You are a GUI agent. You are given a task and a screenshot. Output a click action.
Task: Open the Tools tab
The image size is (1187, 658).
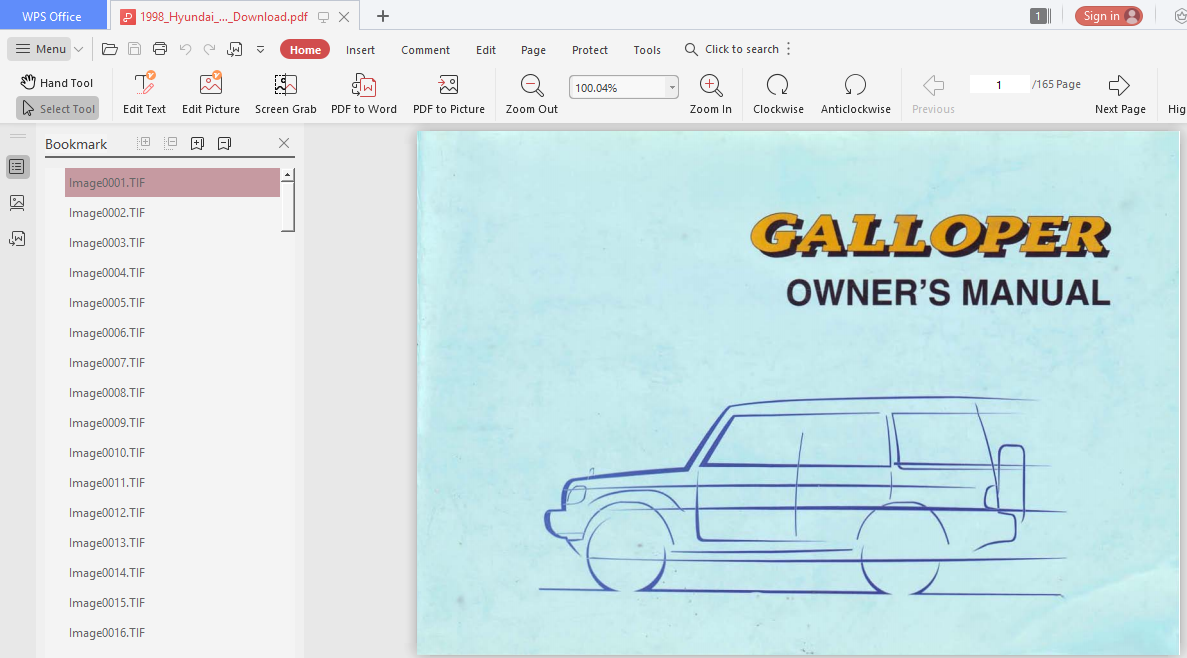pos(647,50)
